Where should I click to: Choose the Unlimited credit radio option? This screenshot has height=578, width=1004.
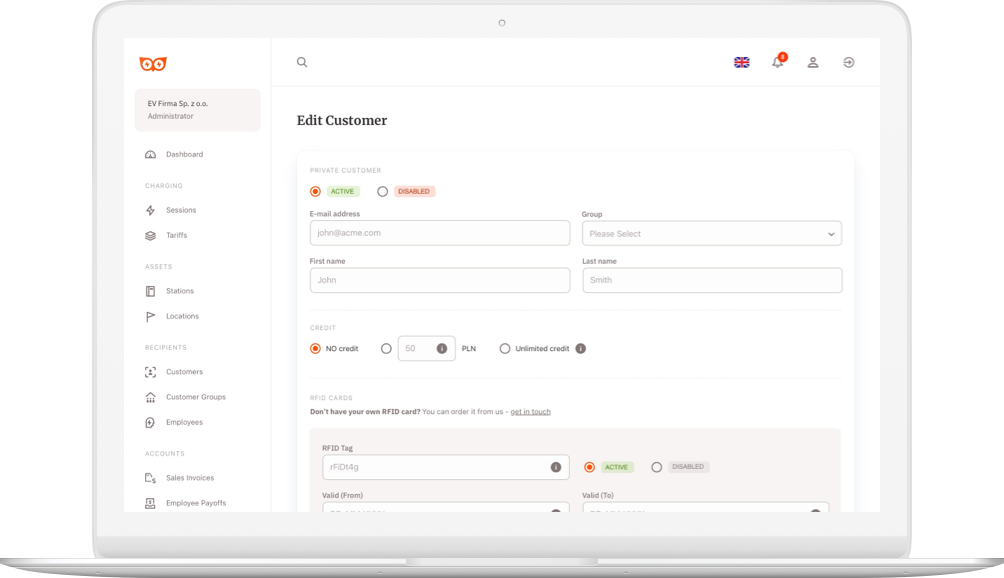(x=505, y=349)
